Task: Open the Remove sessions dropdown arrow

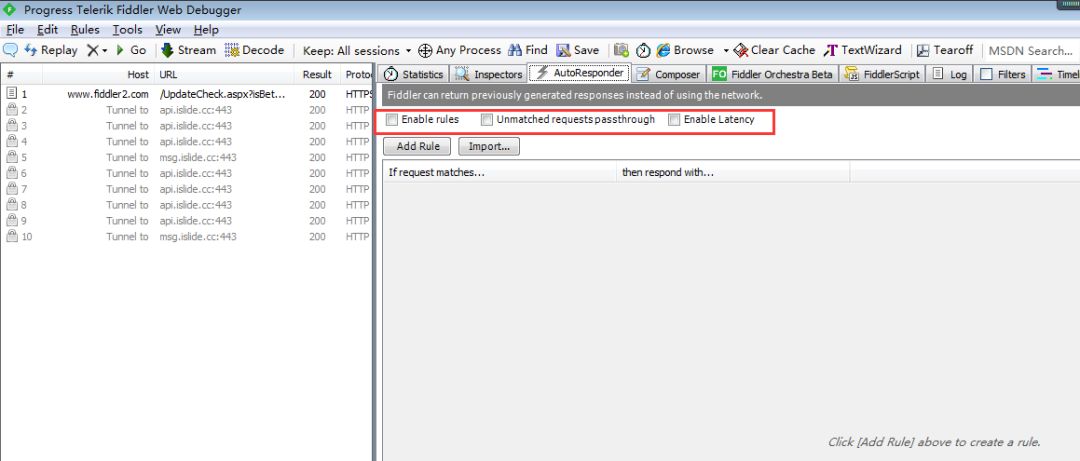Action: point(105,50)
